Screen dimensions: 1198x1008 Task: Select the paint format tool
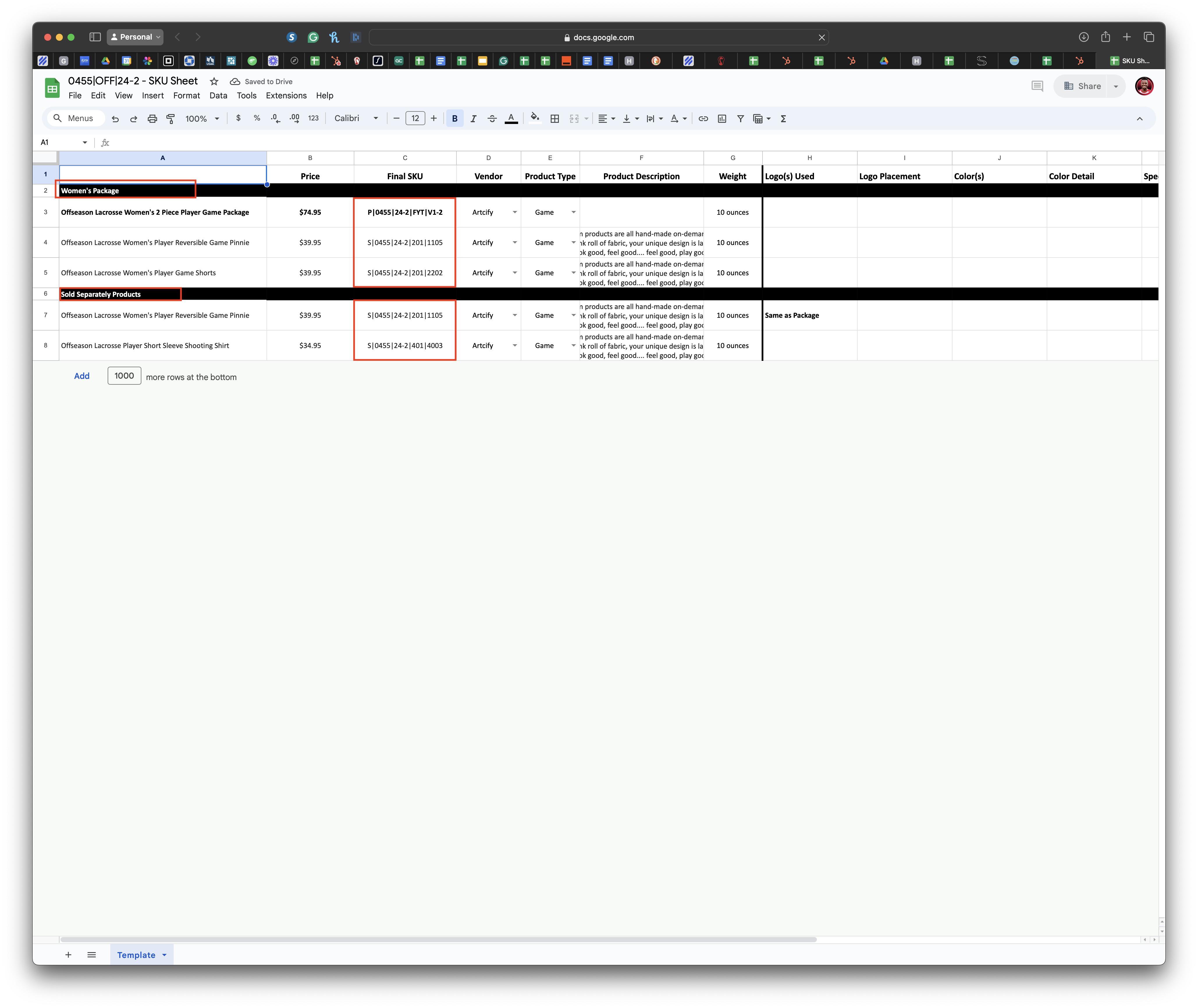(170, 119)
